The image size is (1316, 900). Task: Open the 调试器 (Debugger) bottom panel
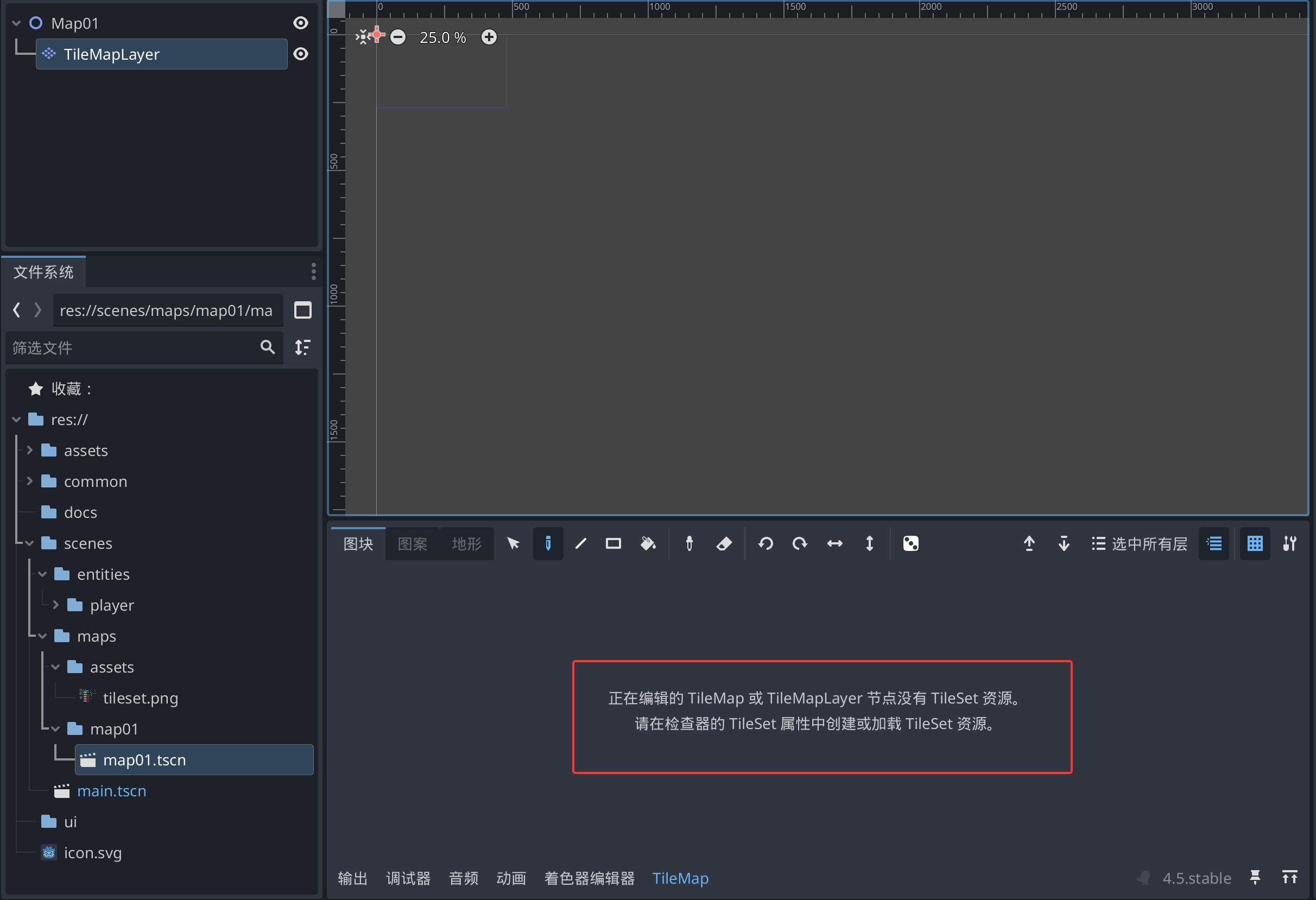[x=408, y=878]
